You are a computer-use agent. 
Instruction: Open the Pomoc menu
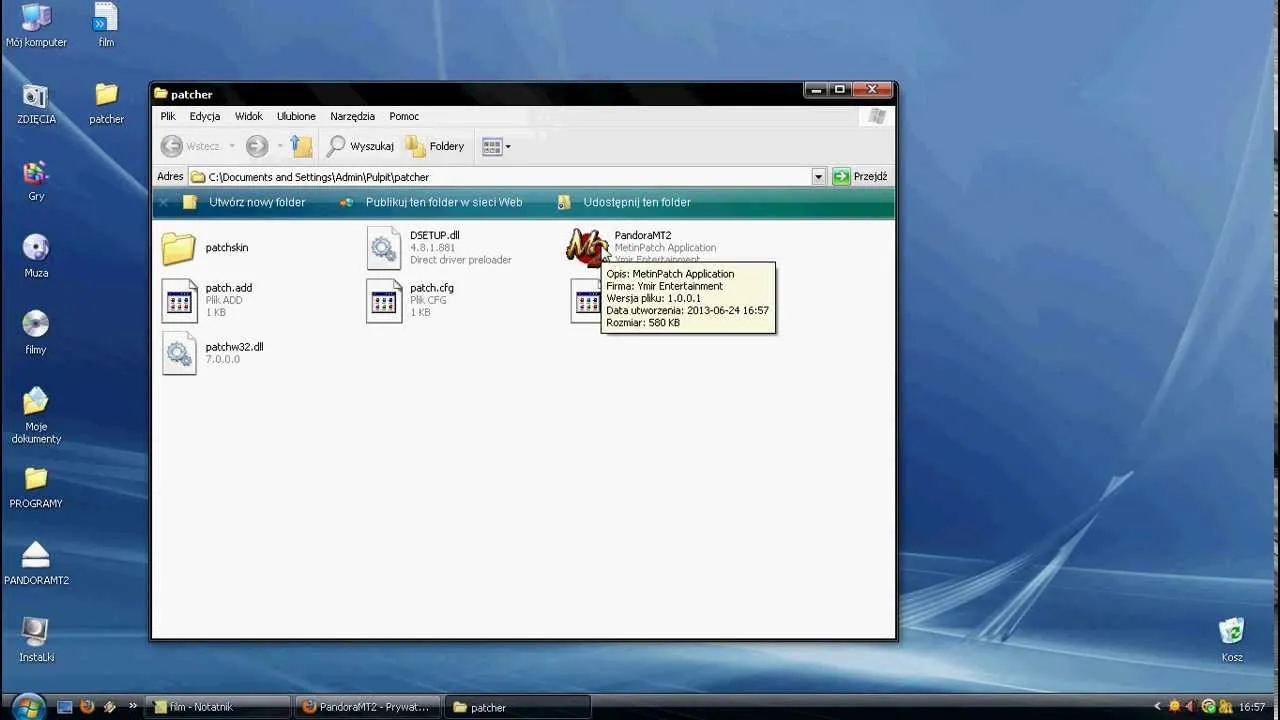tap(404, 116)
